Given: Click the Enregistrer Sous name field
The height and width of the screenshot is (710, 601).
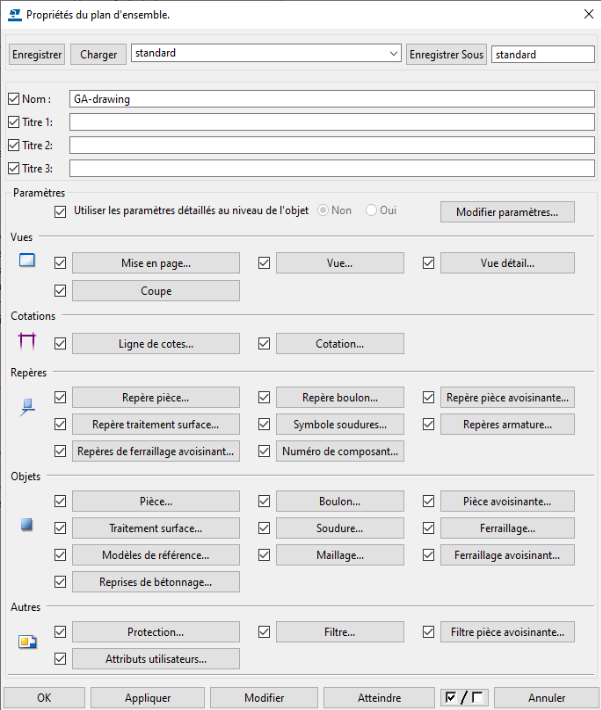Looking at the screenshot, I should point(542,54).
